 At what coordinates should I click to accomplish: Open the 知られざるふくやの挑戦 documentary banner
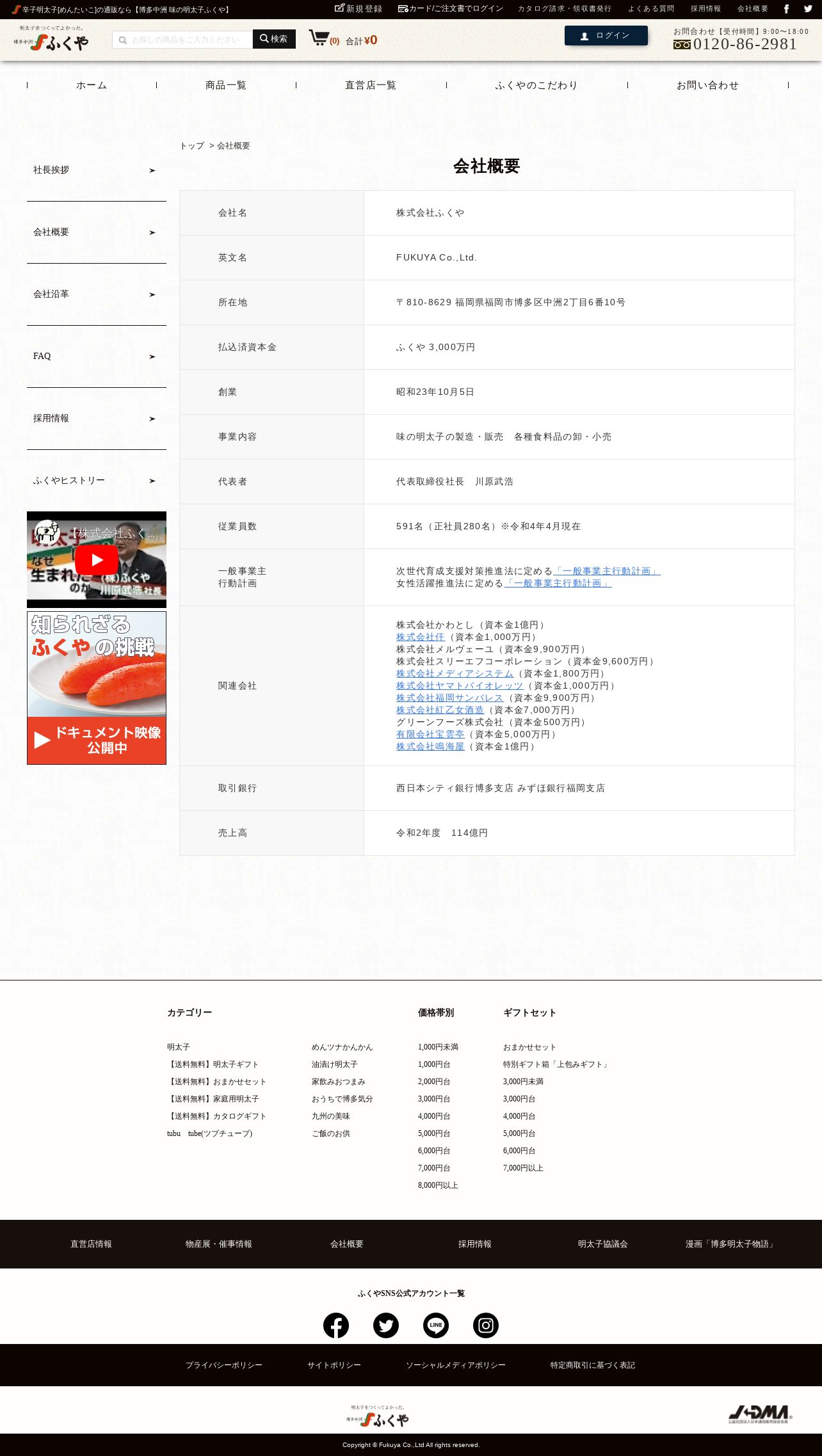tap(97, 688)
